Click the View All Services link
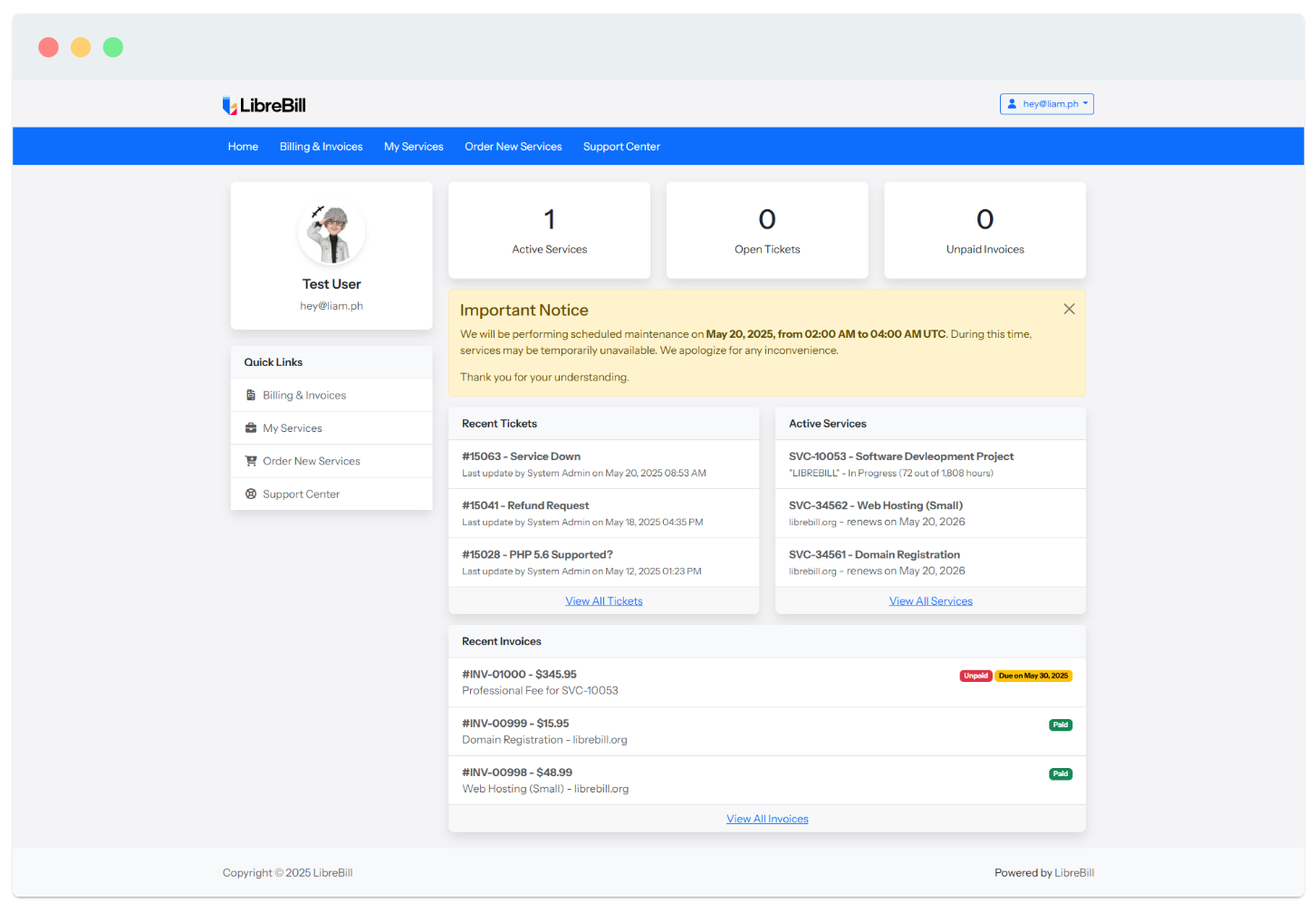This screenshot has width=1316, height=912. tap(931, 601)
